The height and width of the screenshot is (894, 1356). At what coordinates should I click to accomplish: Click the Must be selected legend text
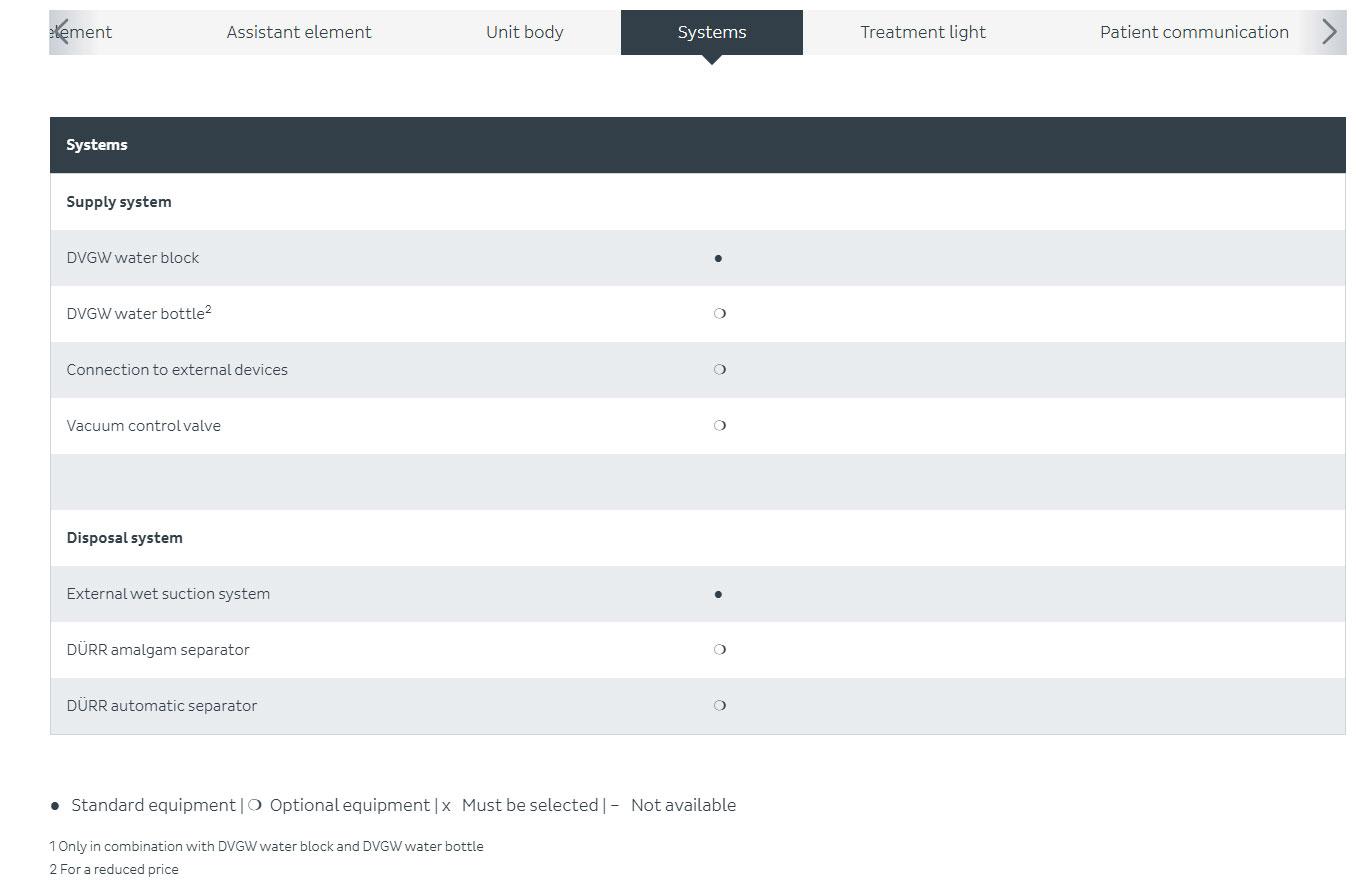(x=530, y=805)
